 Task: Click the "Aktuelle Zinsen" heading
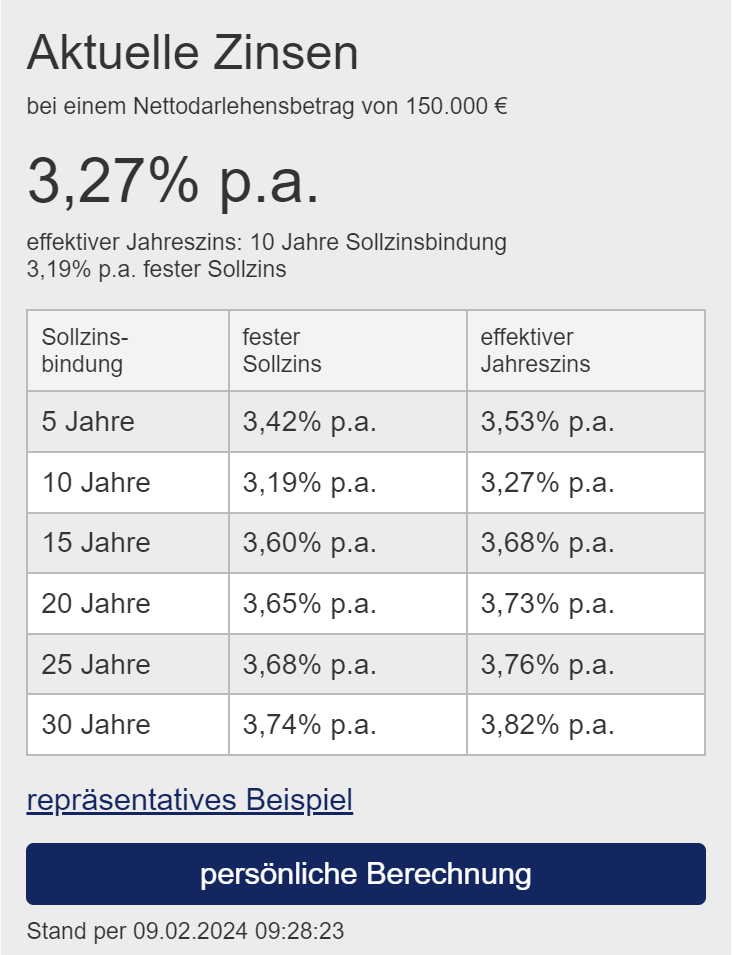[192, 53]
